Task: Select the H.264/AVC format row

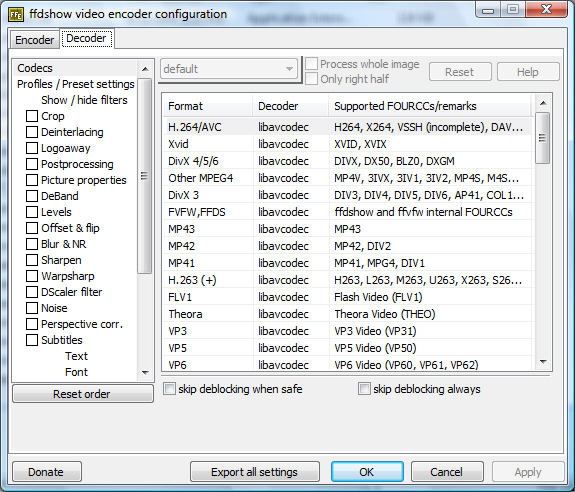Action: tap(347, 127)
